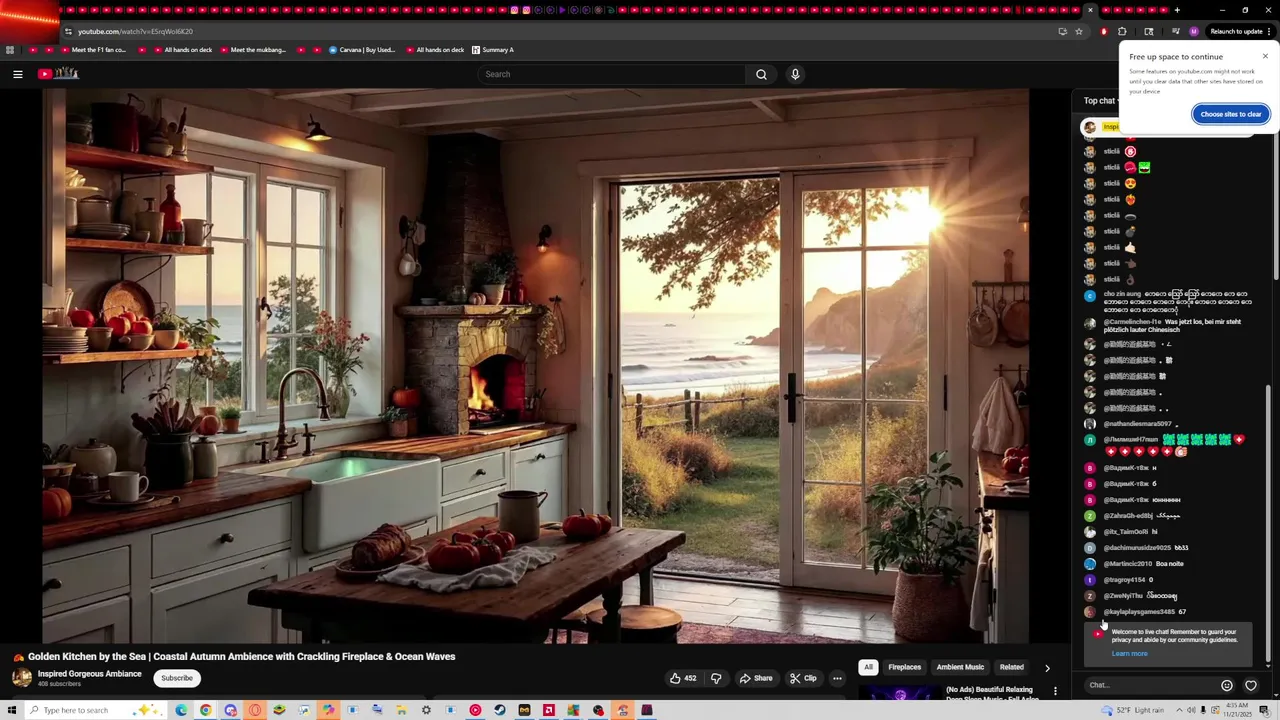Open 'Meet the F1 fan co...' bookmark
The image size is (1280, 720).
(92, 50)
